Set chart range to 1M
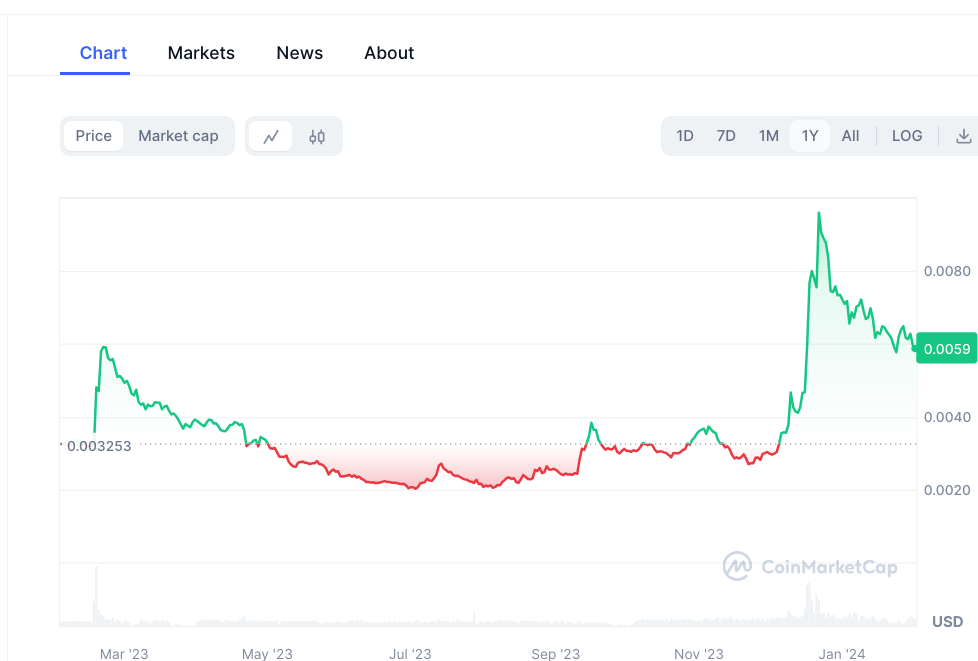 [768, 136]
